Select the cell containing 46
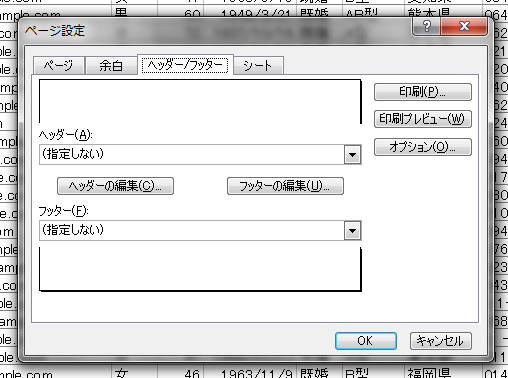This screenshot has height=378, width=508. (x=180, y=373)
